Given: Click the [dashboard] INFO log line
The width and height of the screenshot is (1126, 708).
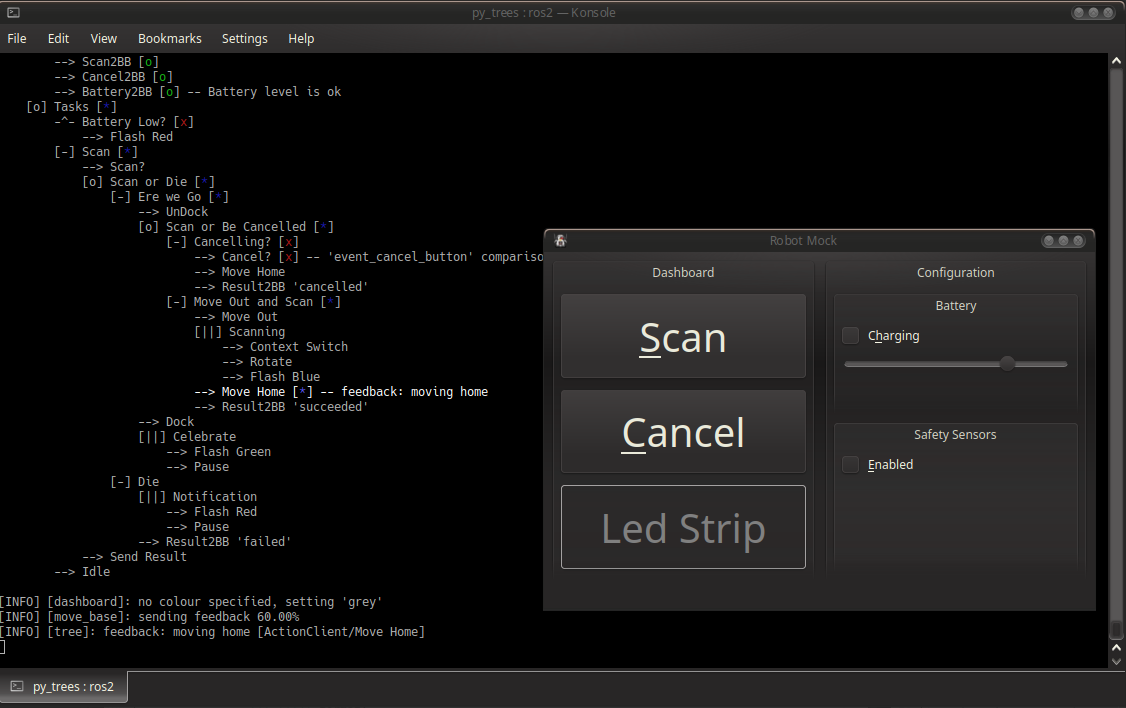Looking at the screenshot, I should point(190,602).
